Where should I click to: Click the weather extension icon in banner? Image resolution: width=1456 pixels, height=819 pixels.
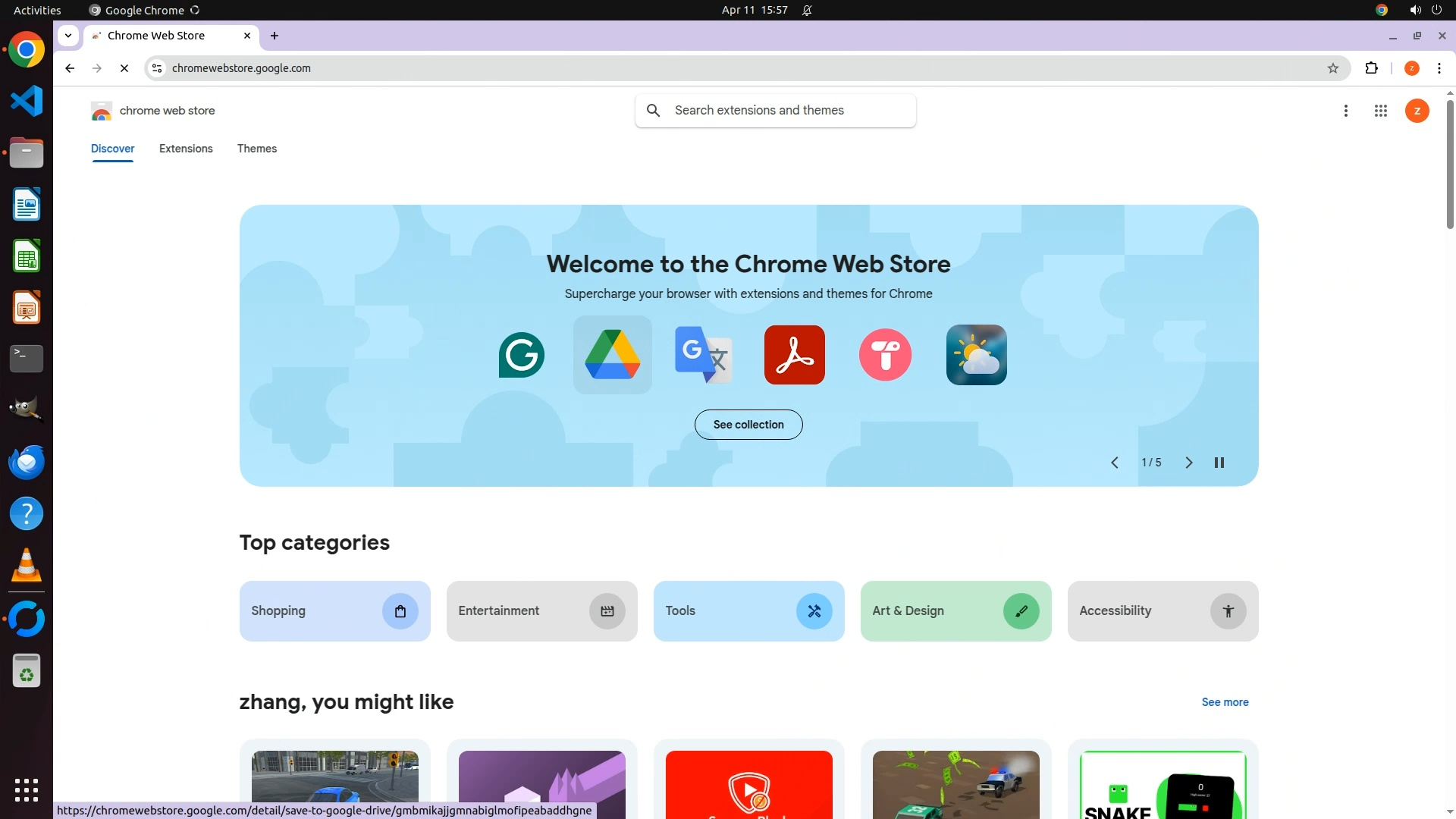pyautogui.click(x=976, y=355)
